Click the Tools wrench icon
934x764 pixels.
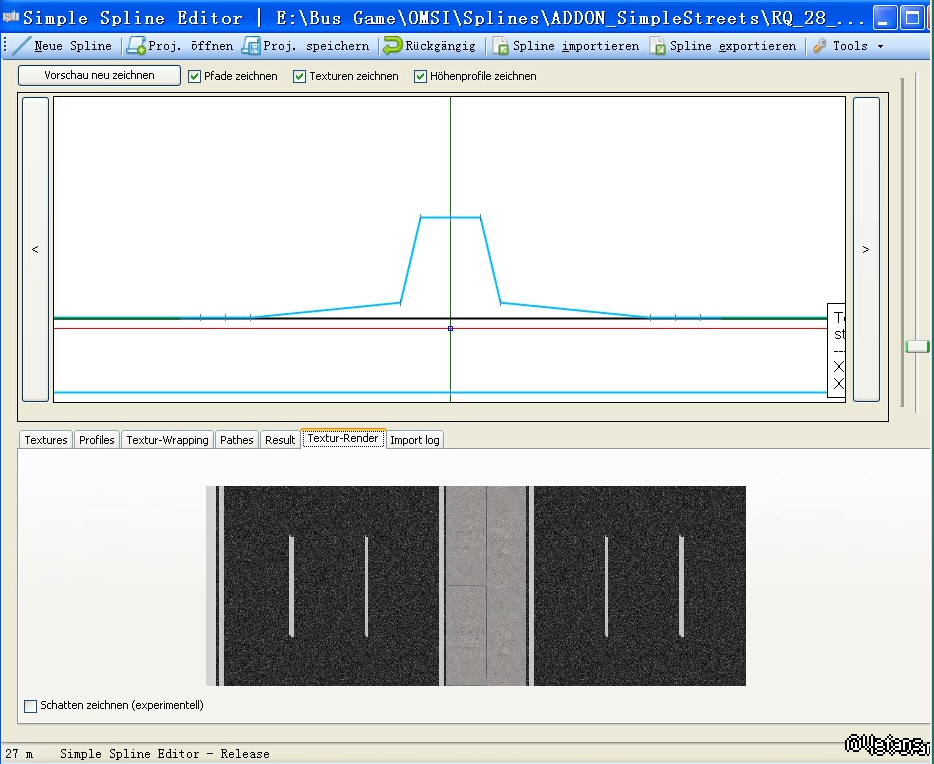pyautogui.click(x=820, y=46)
